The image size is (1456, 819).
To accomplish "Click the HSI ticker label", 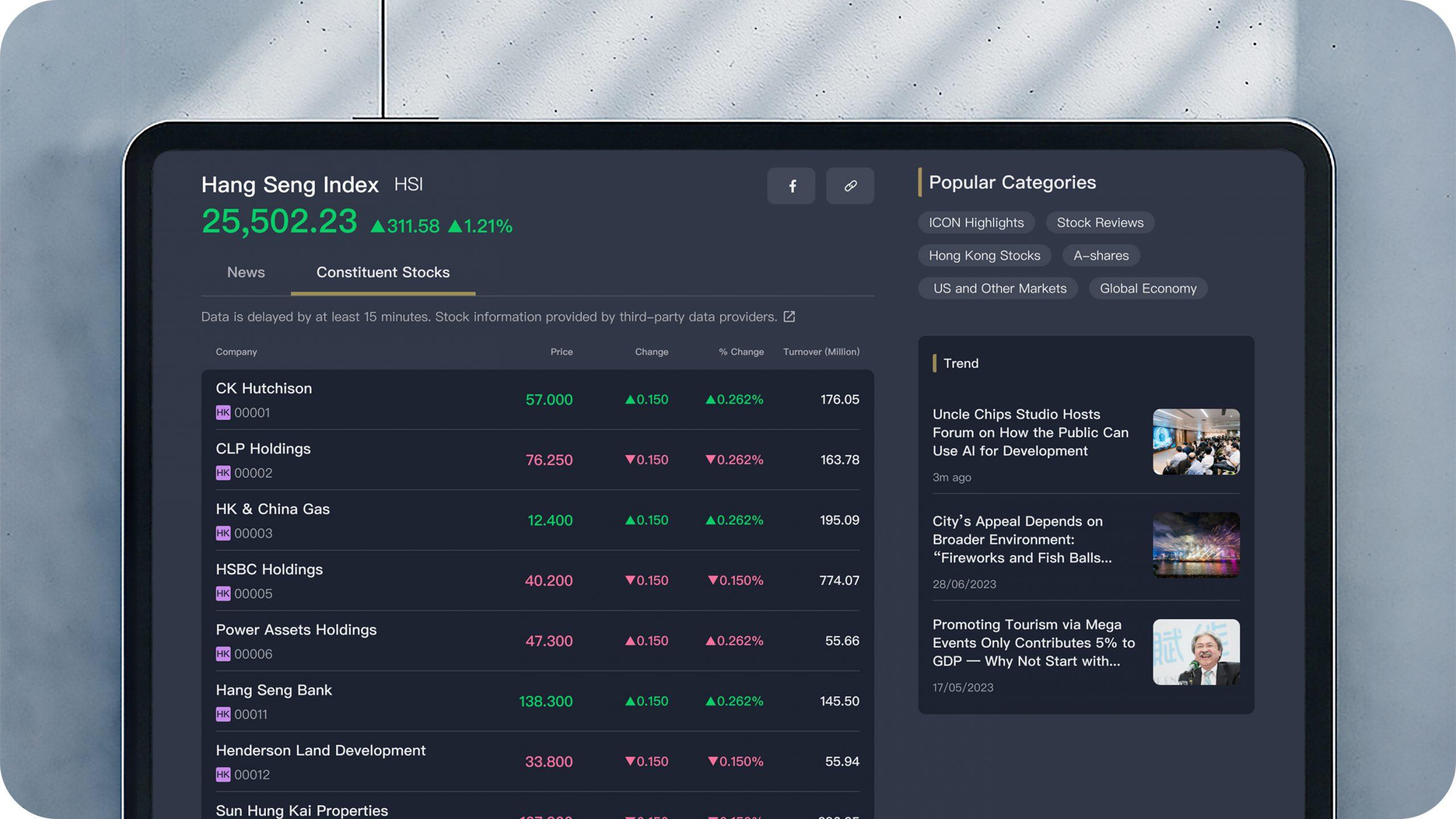I will point(408,184).
